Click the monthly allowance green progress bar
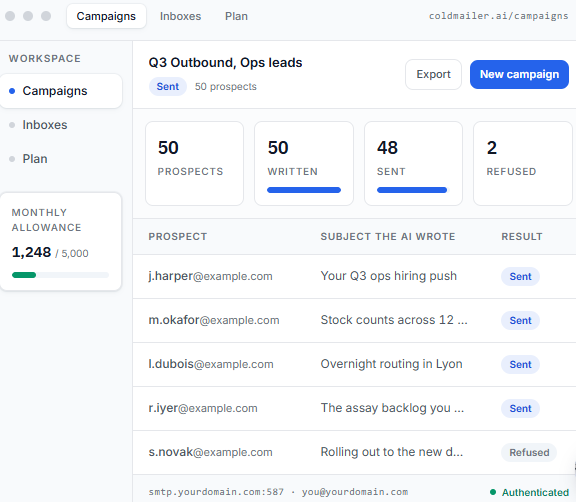The image size is (576, 502). coord(60,275)
